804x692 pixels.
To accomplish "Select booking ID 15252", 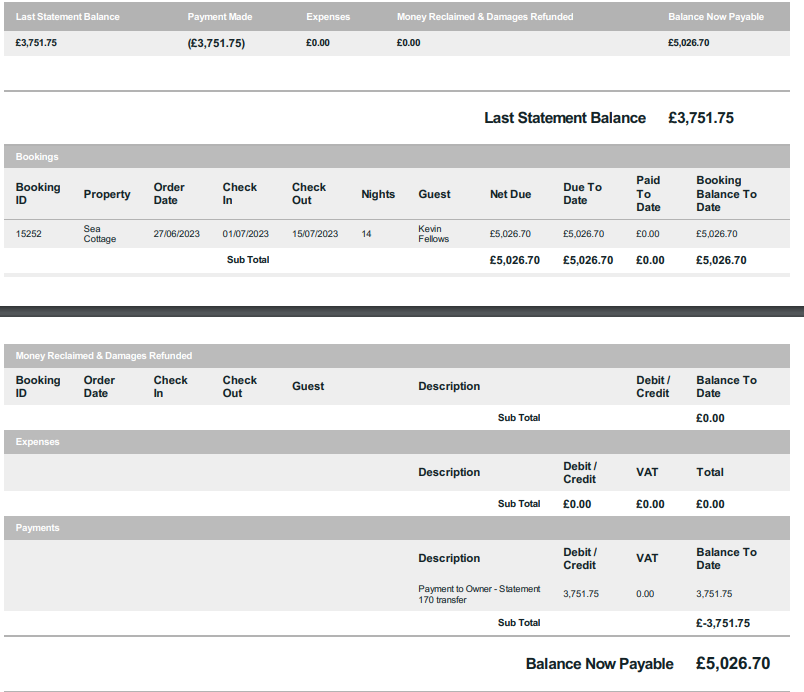I will (x=28, y=234).
